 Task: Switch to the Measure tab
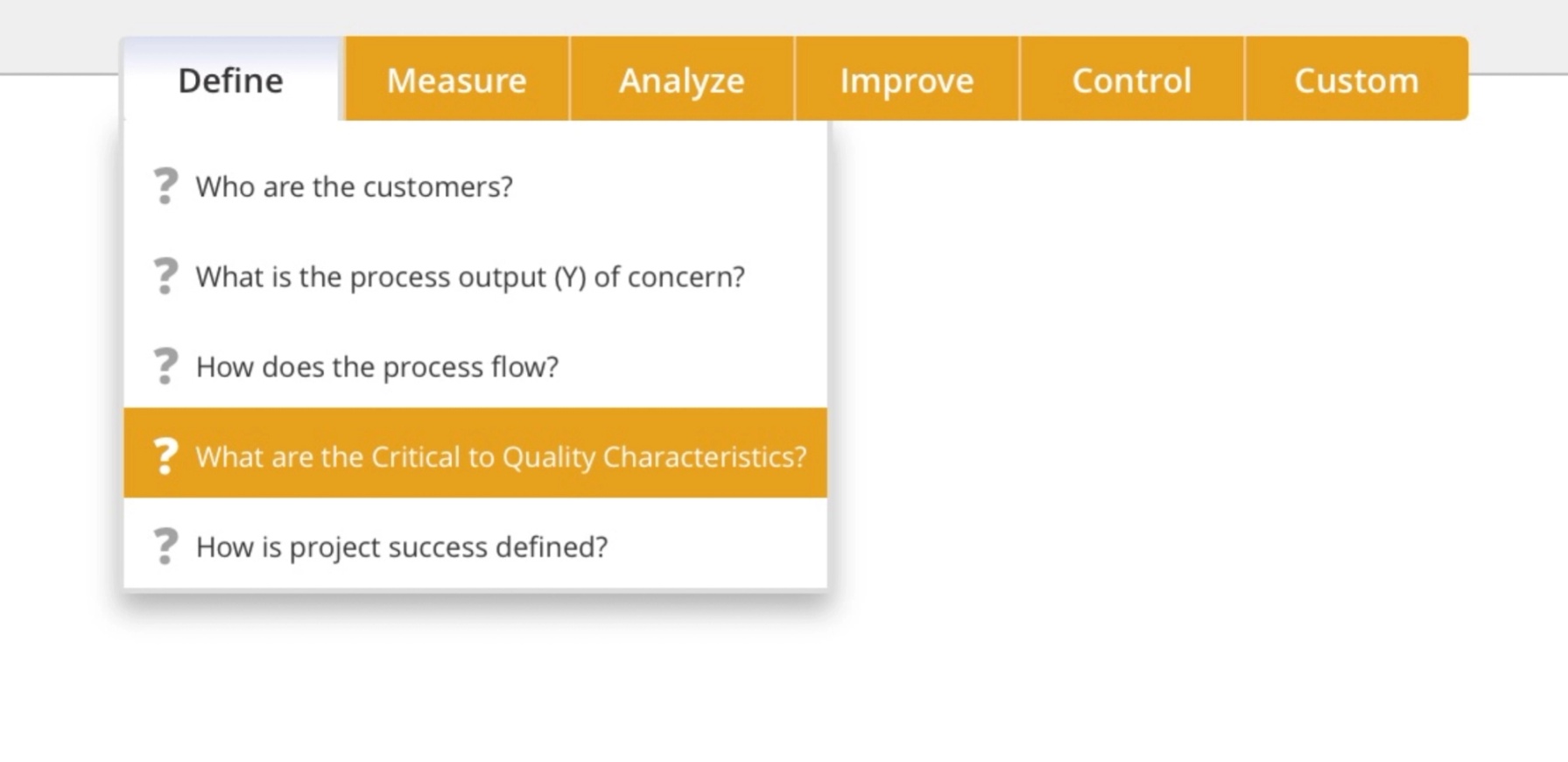456,80
